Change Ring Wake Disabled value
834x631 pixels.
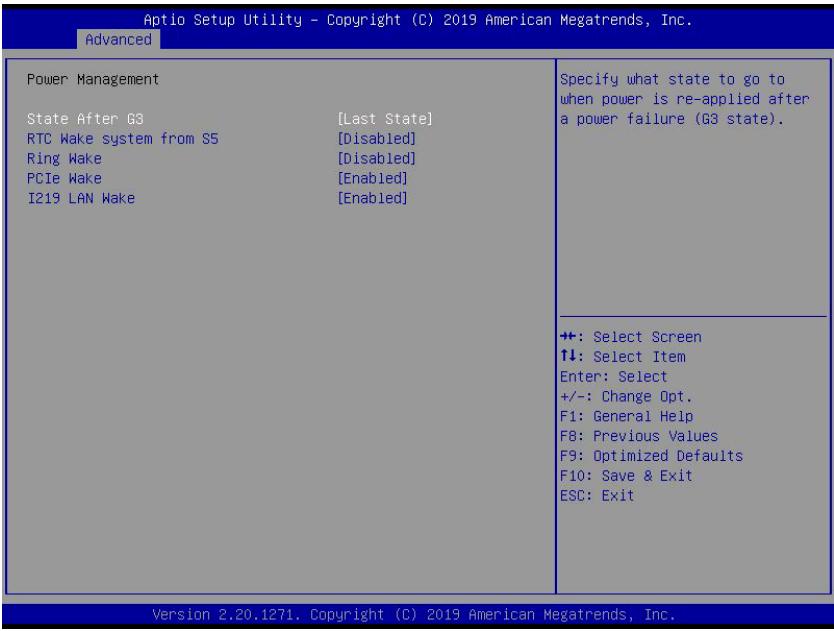tap(377, 159)
